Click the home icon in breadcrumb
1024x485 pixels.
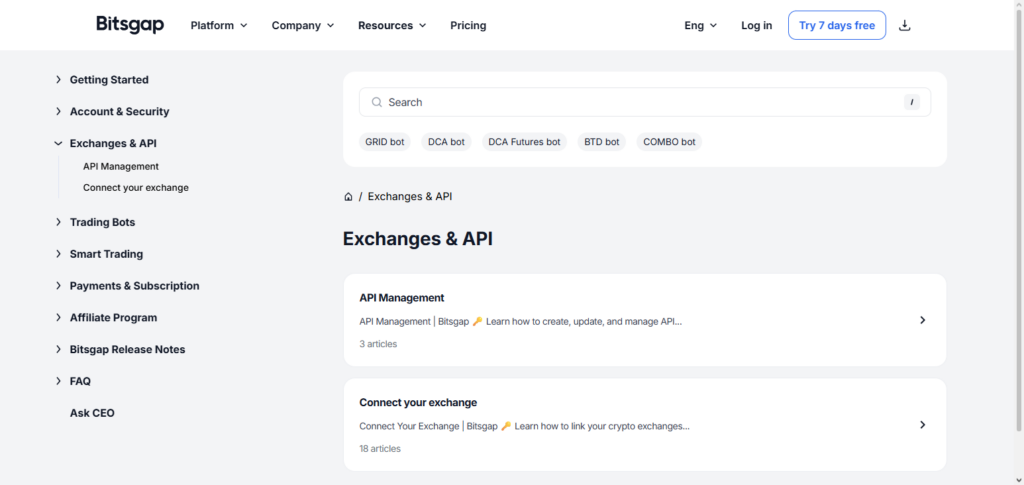point(348,196)
